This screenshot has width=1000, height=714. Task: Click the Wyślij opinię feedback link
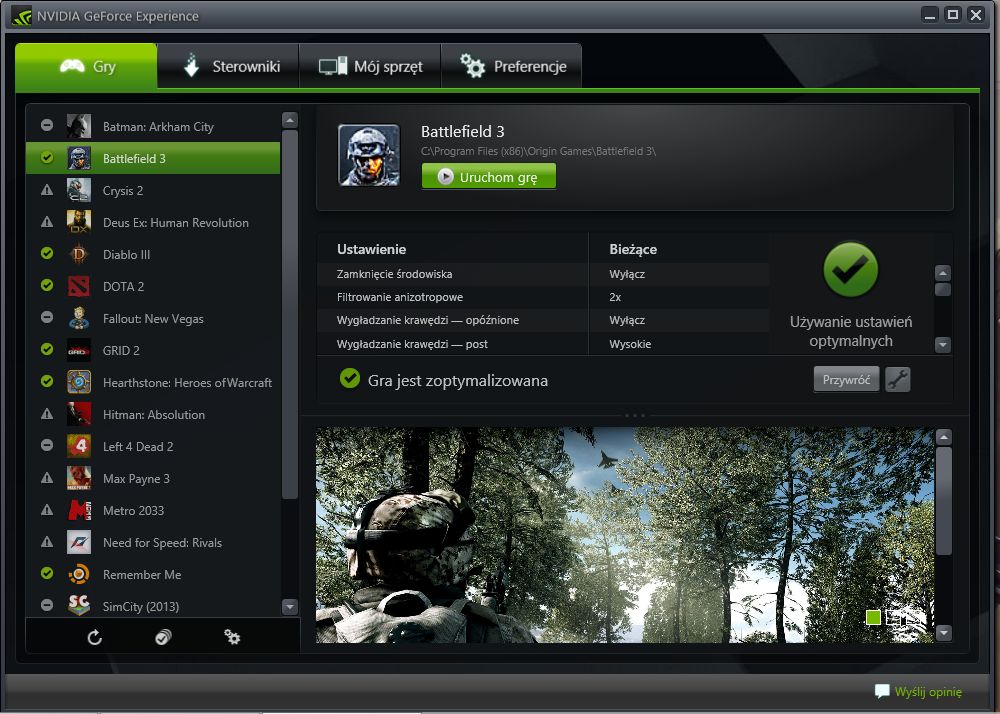tap(918, 692)
